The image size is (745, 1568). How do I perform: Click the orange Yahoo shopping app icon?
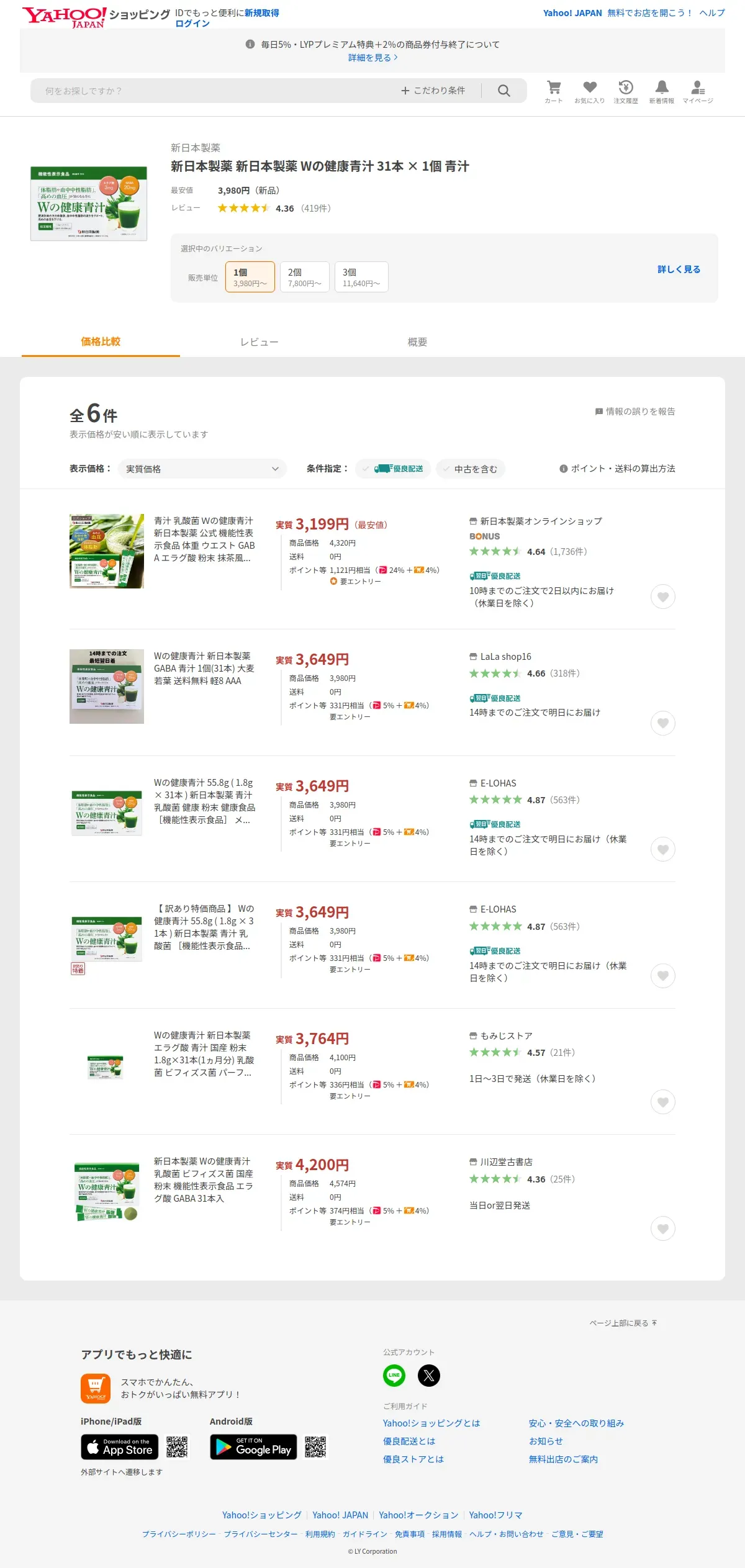pyautogui.click(x=96, y=1389)
